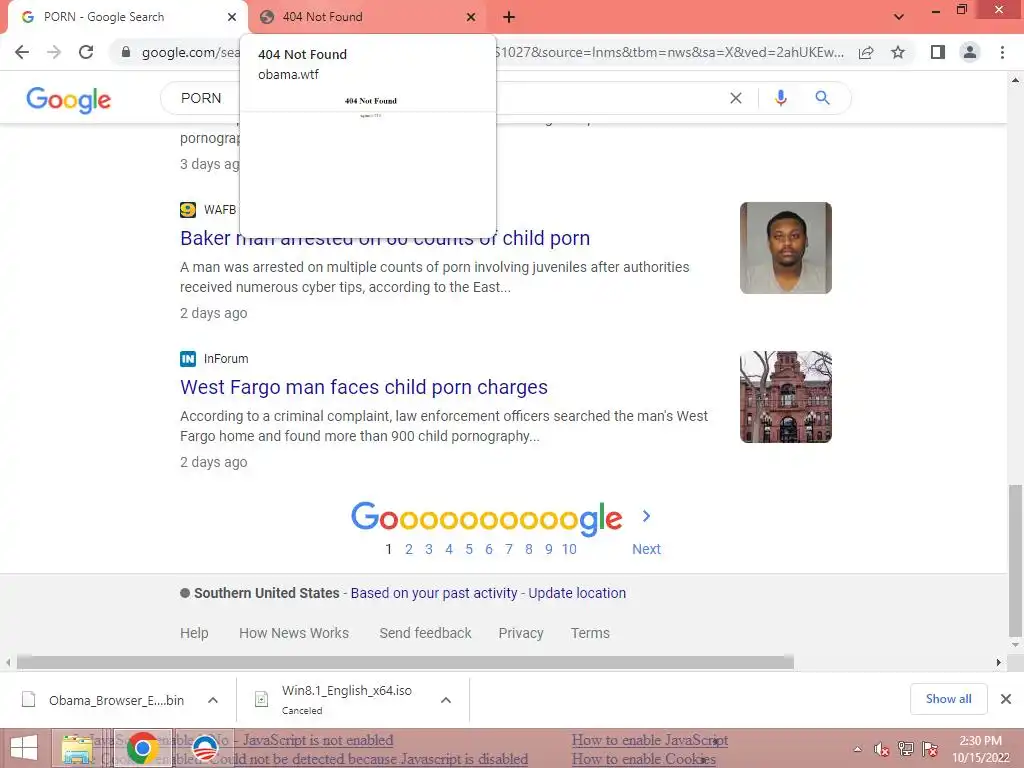This screenshot has width=1024, height=768.
Task: Open File Explorer from the taskbar
Action: coord(77,748)
